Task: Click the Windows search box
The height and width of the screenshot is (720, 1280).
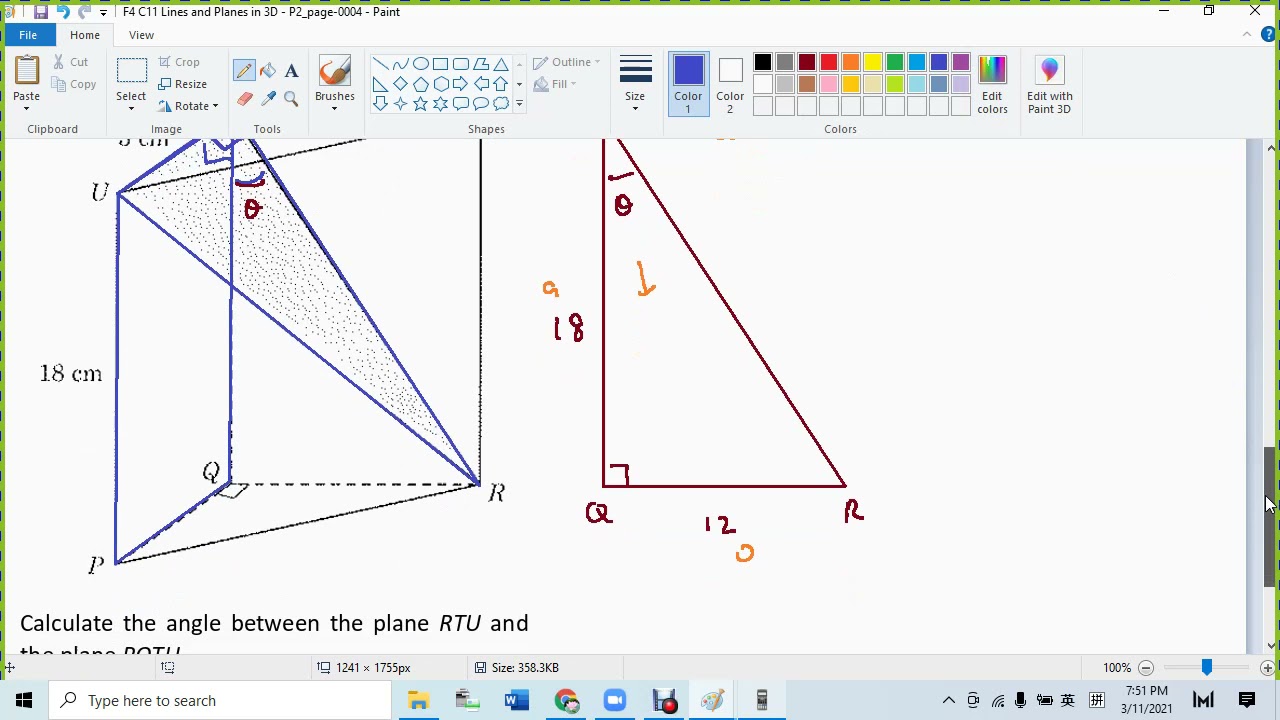Action: pyautogui.click(x=219, y=700)
